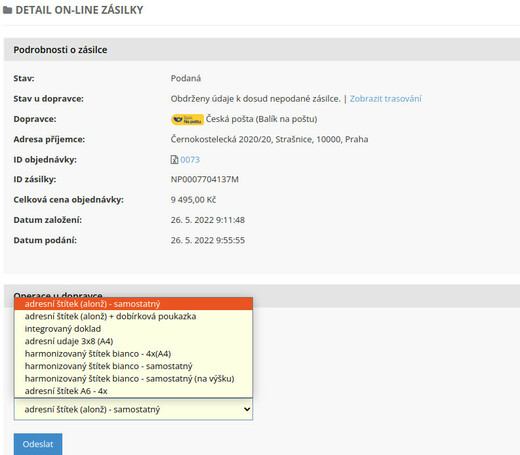This screenshot has width=520, height=455.
Task: Click the shipment ID NP0007704137M text
Action: coord(205,179)
